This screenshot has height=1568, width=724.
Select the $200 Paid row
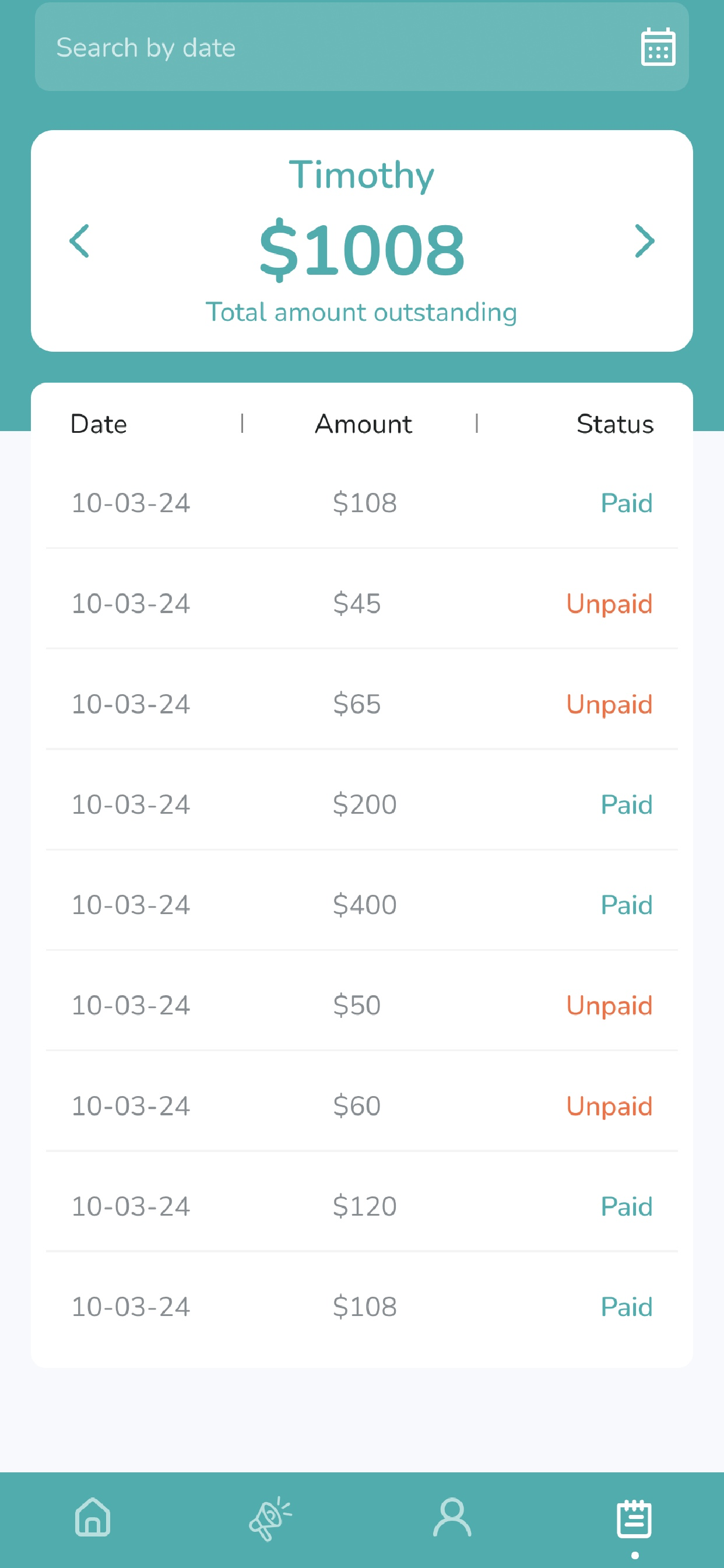pos(362,804)
